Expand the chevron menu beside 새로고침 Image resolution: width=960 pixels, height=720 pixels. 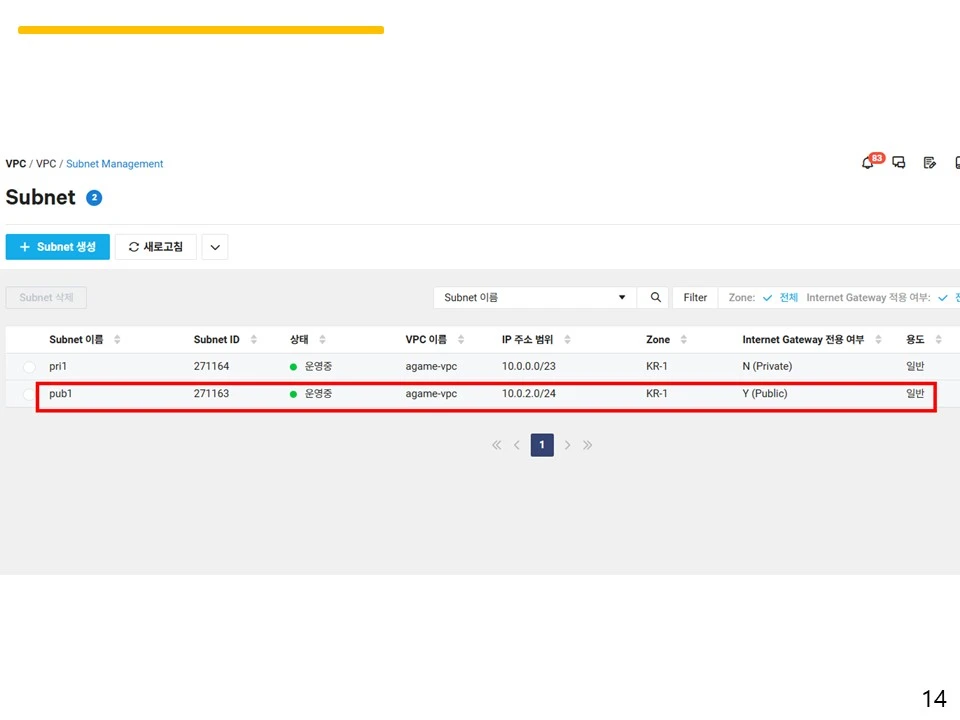coord(215,247)
